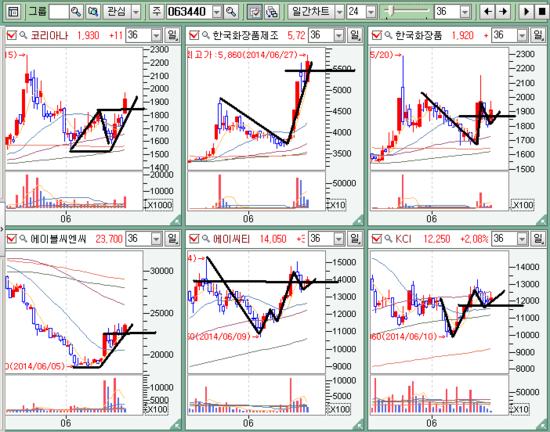Image resolution: width=550 pixels, height=432 pixels.
Task: Maximize the 한국화장품 chart corner icon
Action: [x=541, y=221]
